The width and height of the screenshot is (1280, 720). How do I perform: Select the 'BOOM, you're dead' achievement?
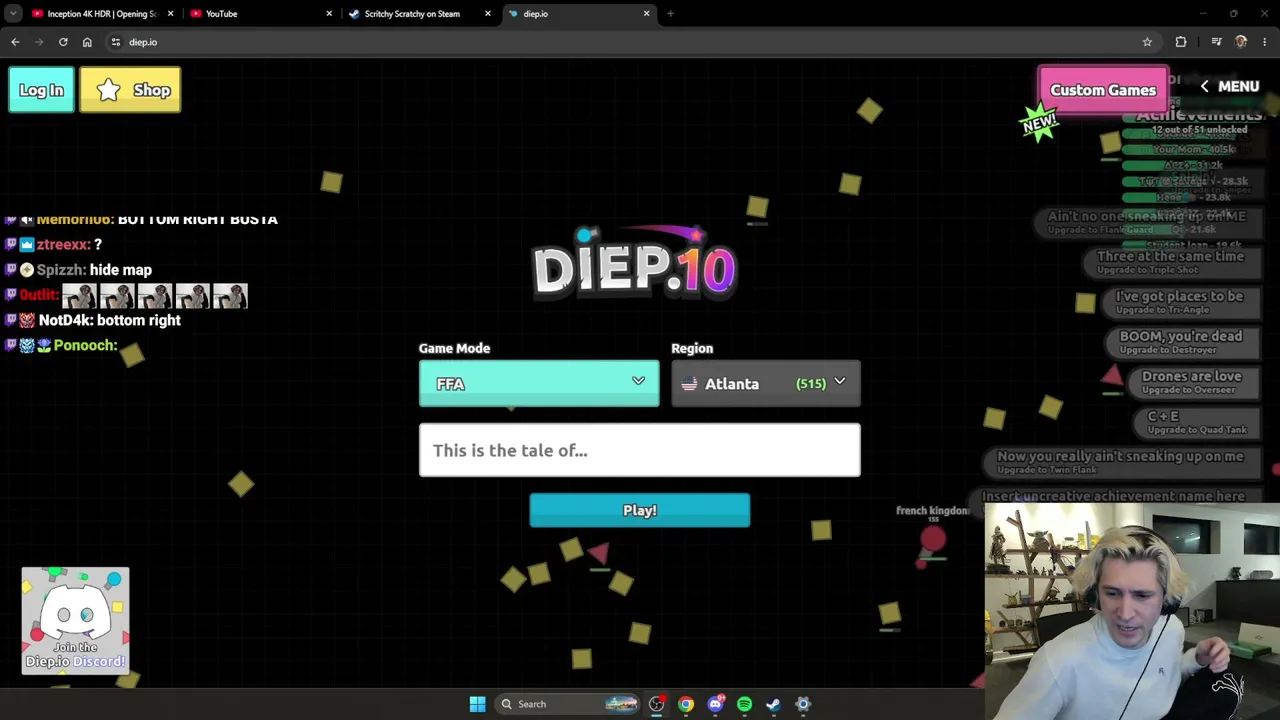(1181, 342)
